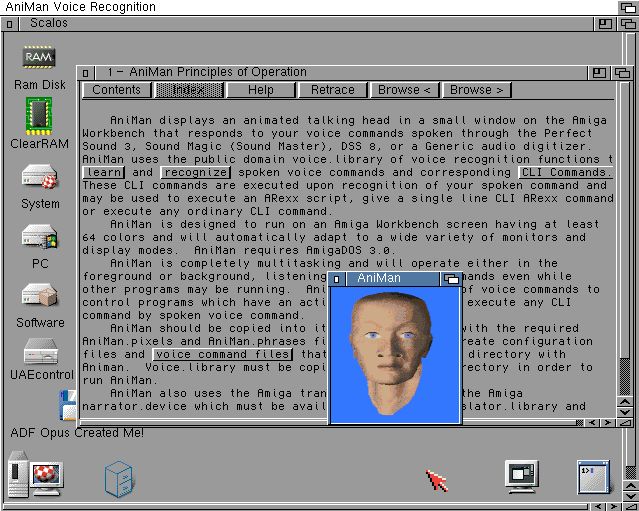Image resolution: width=639 pixels, height=511 pixels.
Task: Open the Ram Disk icon
Action: pyautogui.click(x=39, y=57)
